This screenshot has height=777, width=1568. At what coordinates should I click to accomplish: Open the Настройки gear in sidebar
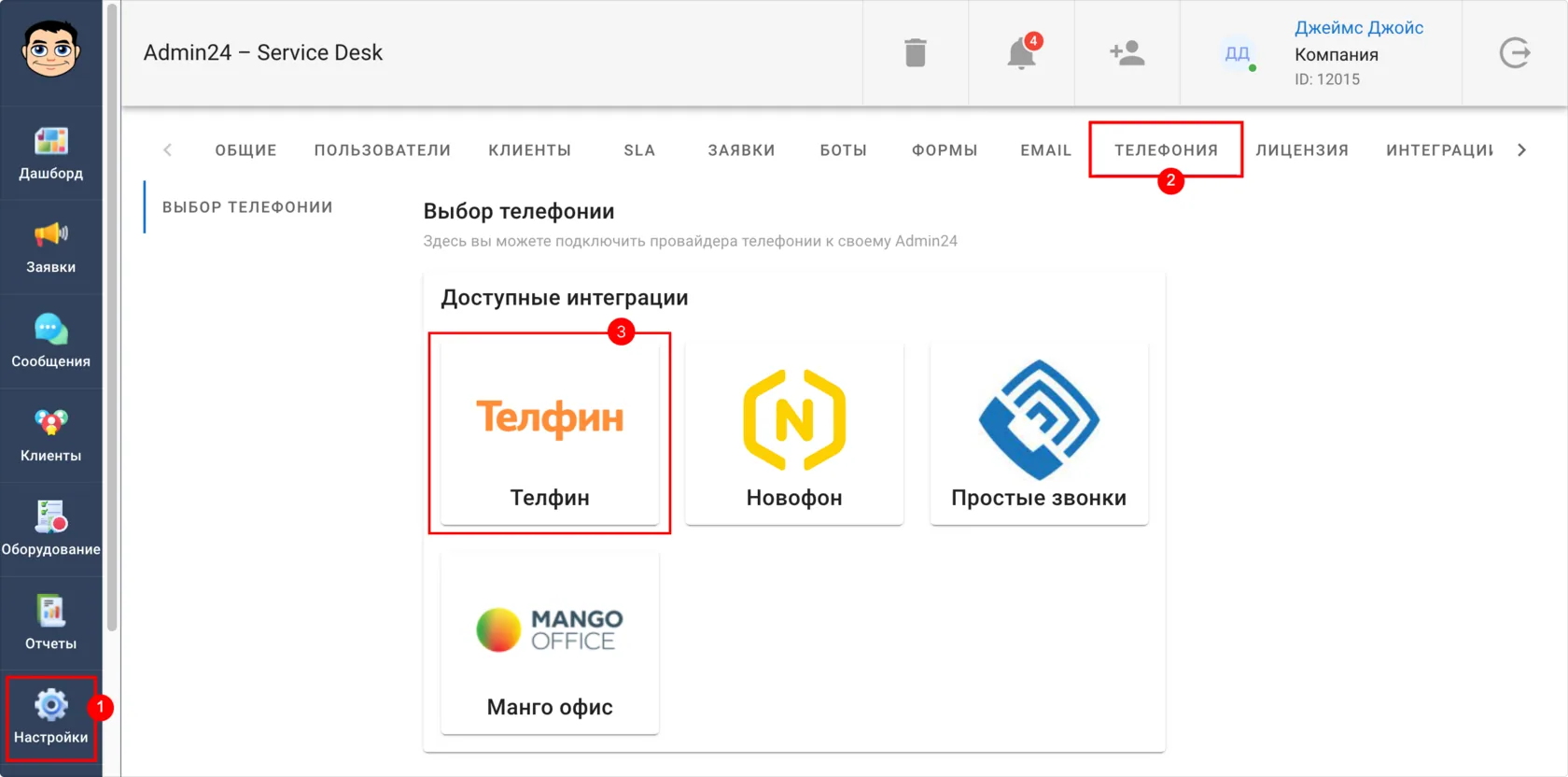(50, 717)
